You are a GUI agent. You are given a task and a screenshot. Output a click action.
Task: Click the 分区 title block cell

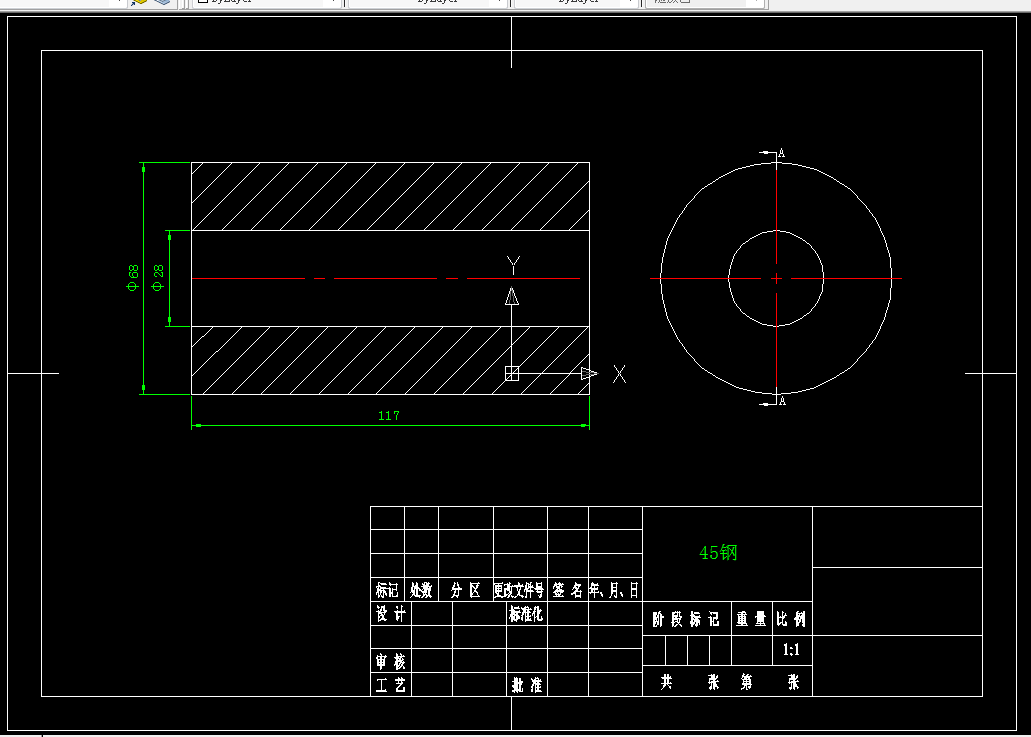click(466, 590)
